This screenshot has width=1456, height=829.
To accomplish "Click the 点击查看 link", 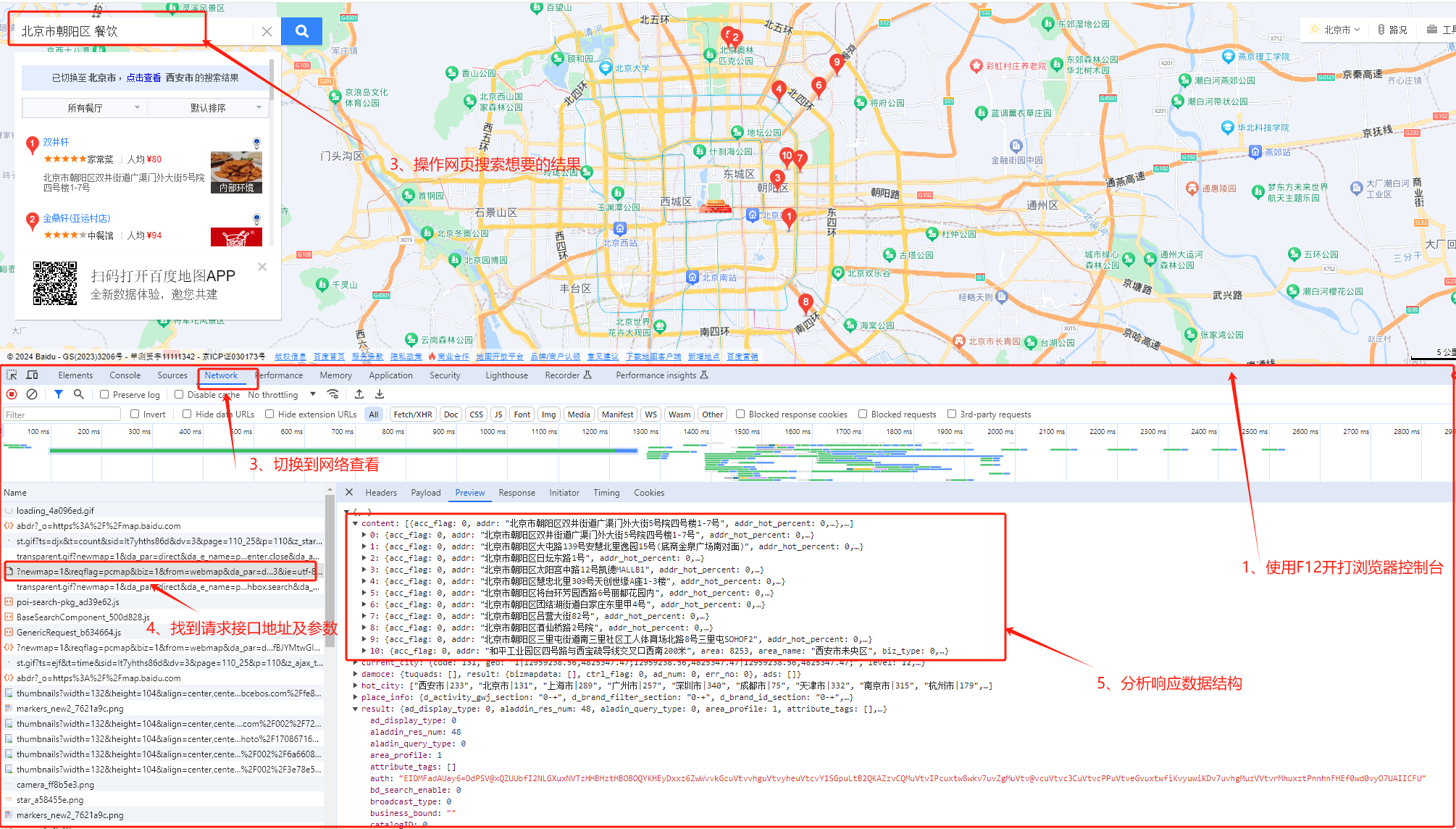I will (x=143, y=78).
